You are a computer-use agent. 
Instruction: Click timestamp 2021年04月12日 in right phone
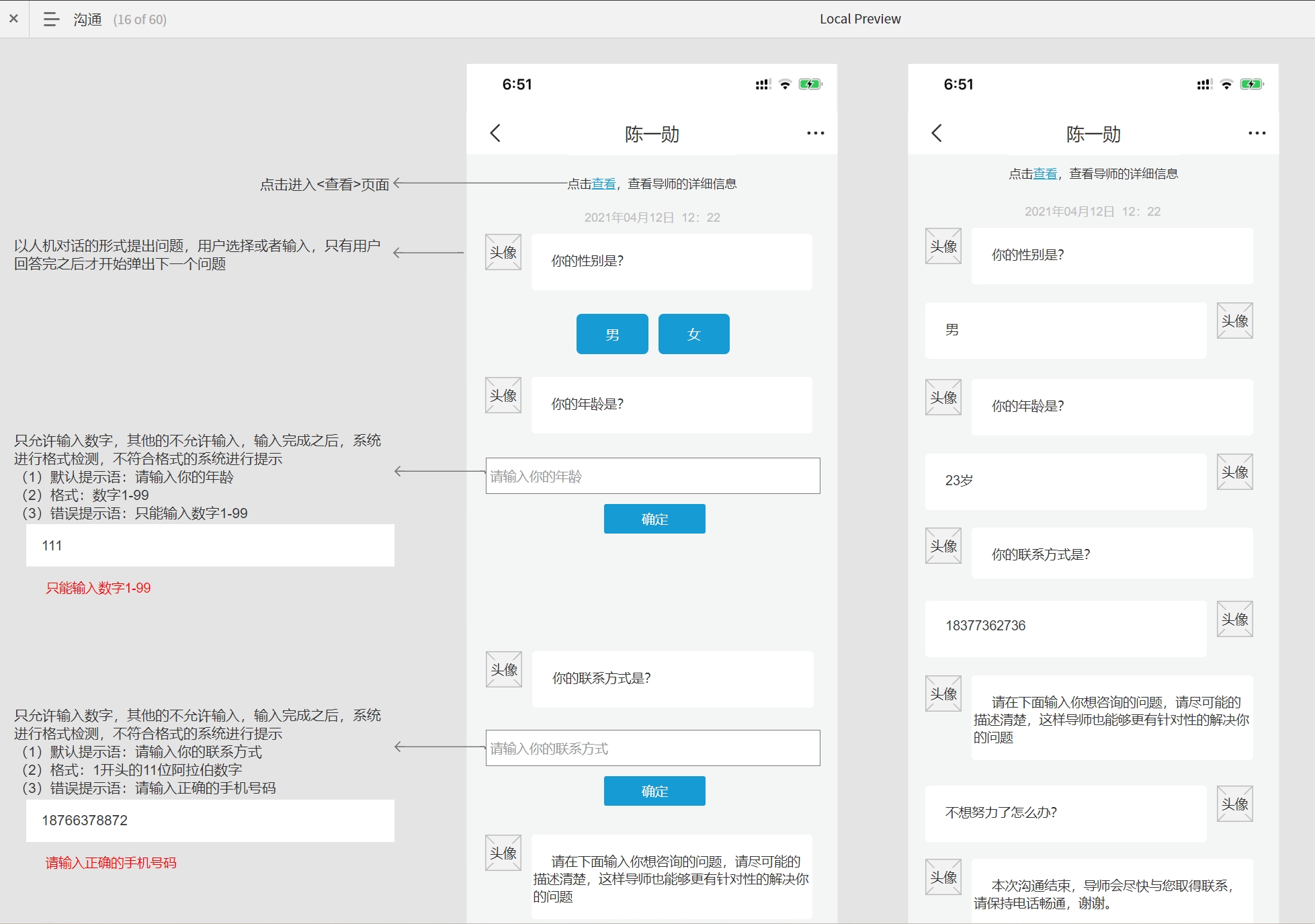(1093, 211)
